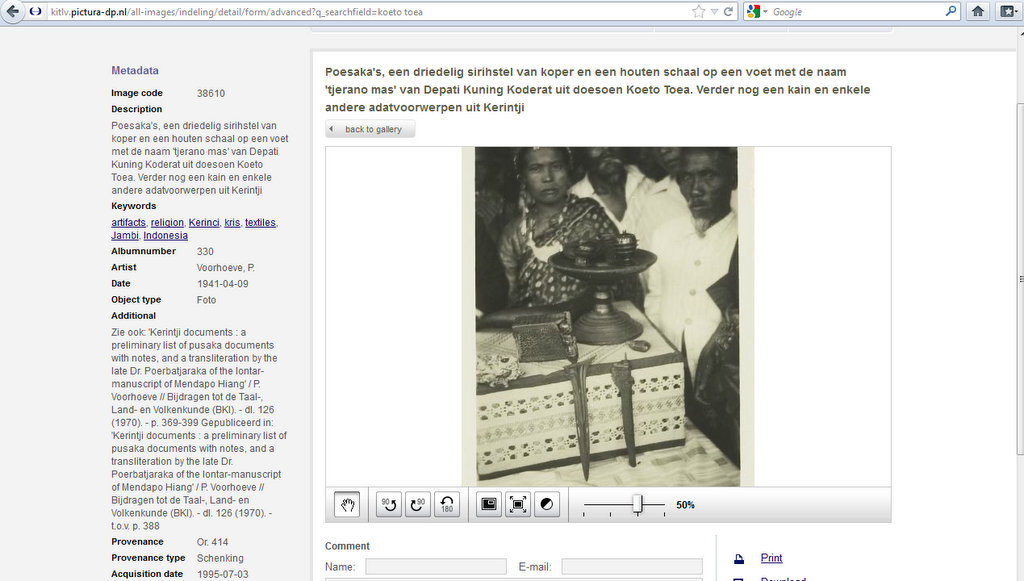Image resolution: width=1024 pixels, height=581 pixels.
Task: Open the 'textiles' keyword link
Action: pos(260,223)
